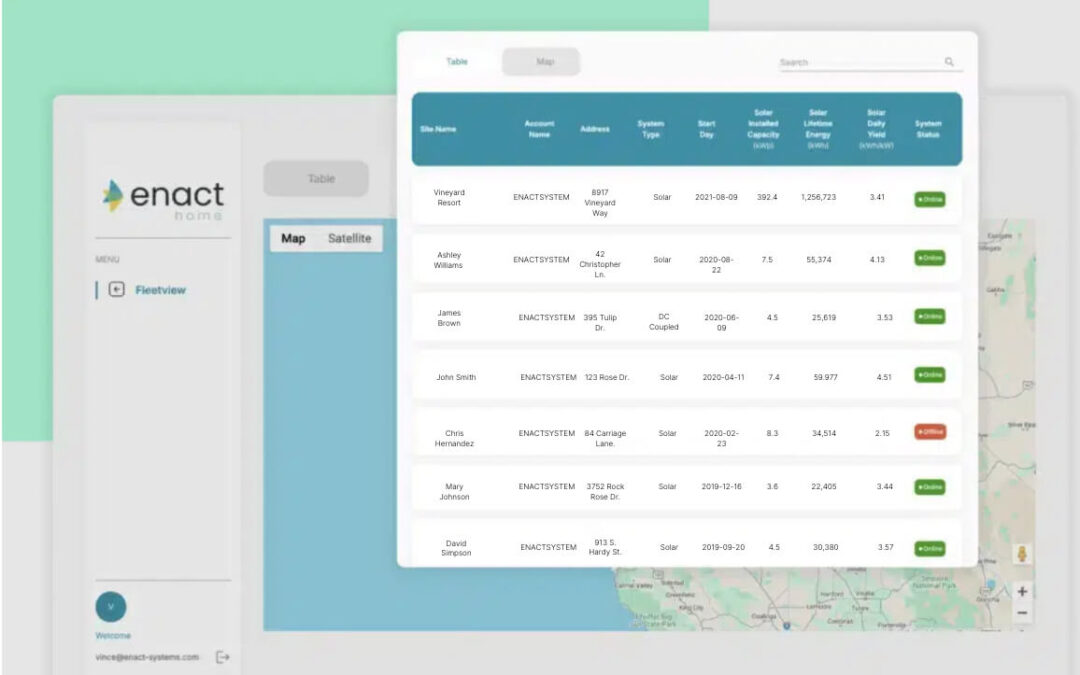Click the back-arrow icon next to Fleetview
This screenshot has height=675, width=1080.
point(117,290)
